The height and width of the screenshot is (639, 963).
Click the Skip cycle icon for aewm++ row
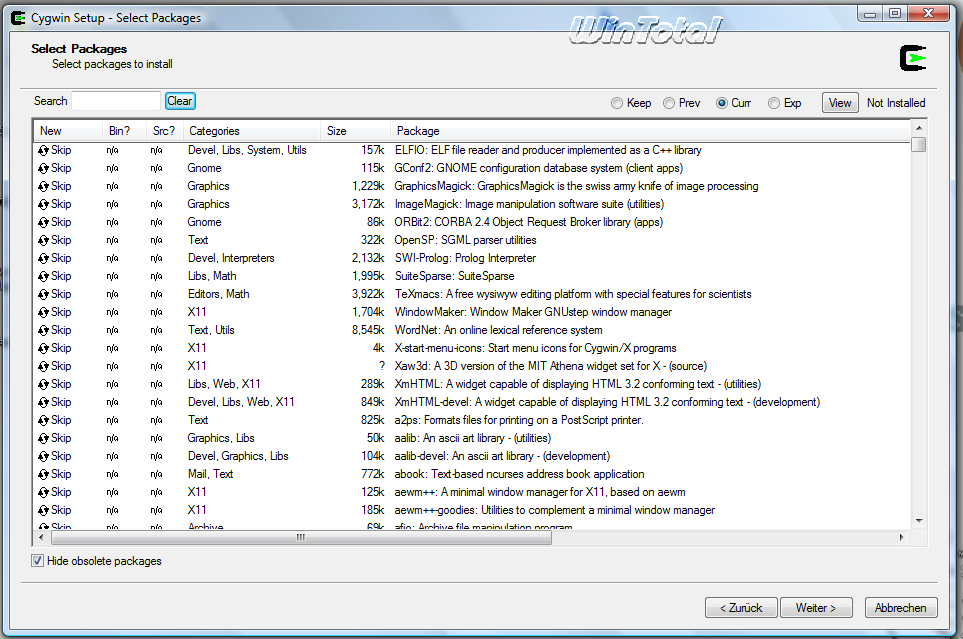(x=44, y=493)
